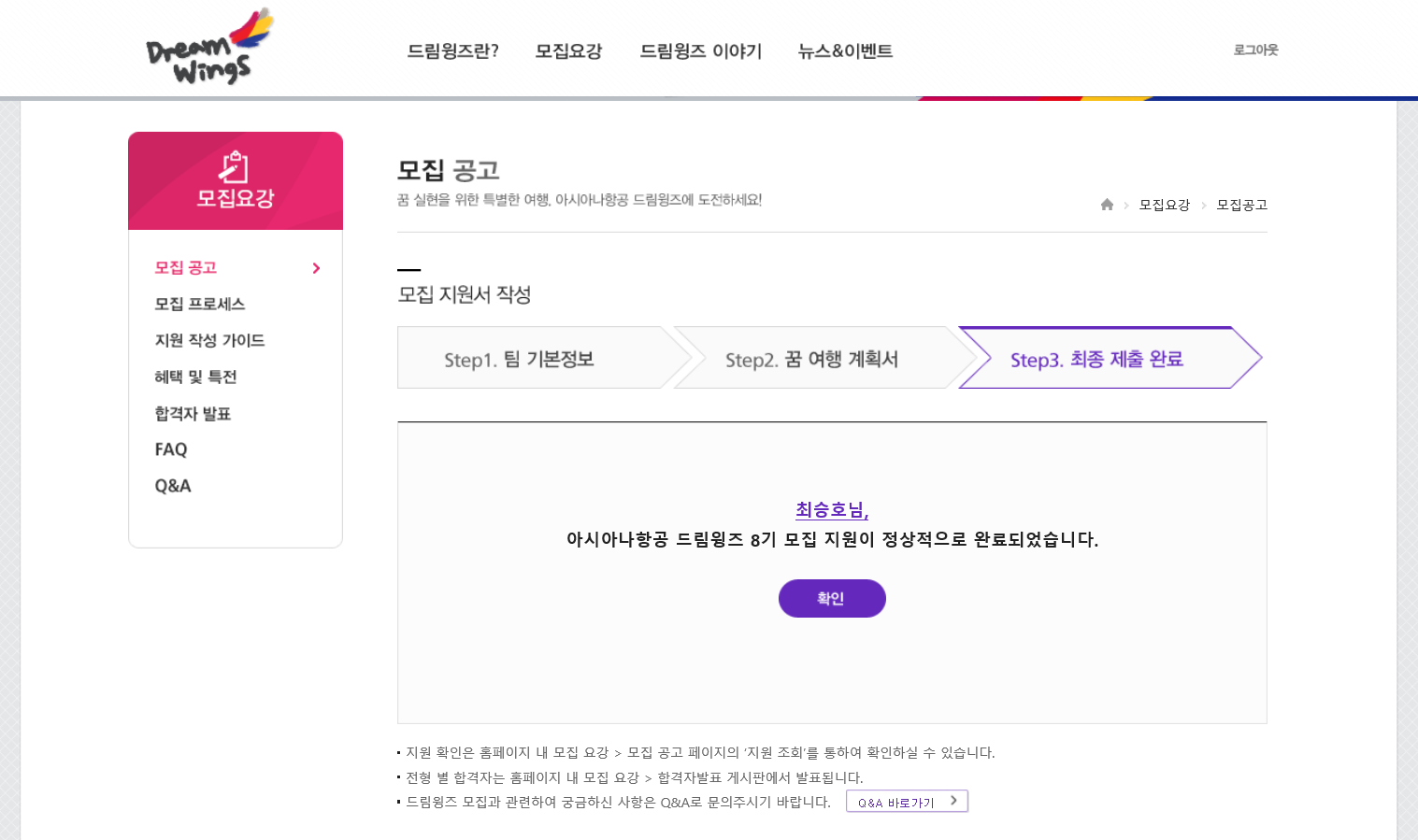The height and width of the screenshot is (840, 1418).
Task: Go to the breadcrumb home icon
Action: coord(1107,205)
